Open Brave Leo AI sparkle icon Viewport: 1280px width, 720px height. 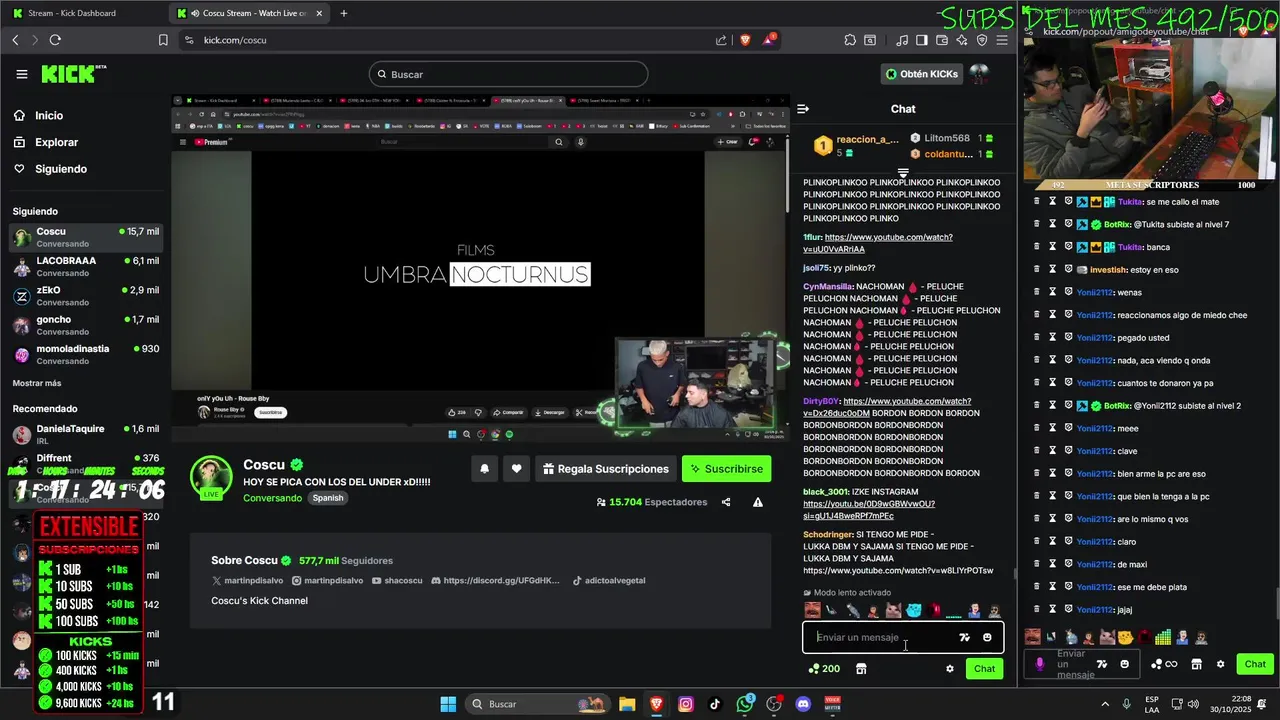click(962, 40)
